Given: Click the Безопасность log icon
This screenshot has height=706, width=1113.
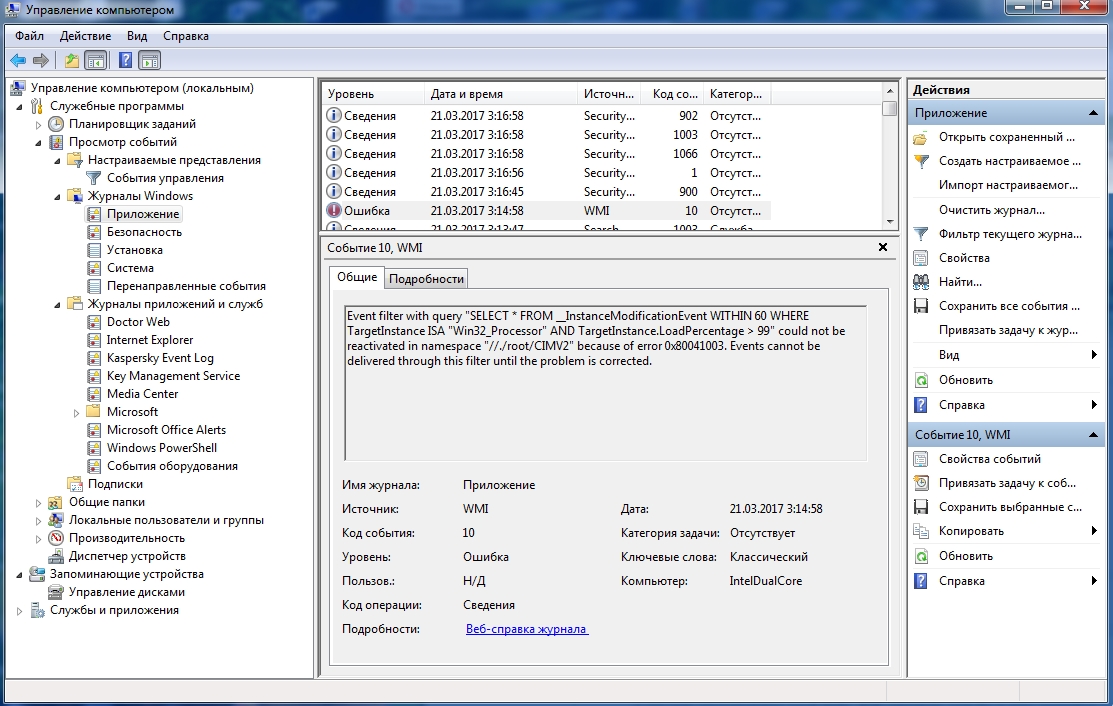Looking at the screenshot, I should point(94,232).
